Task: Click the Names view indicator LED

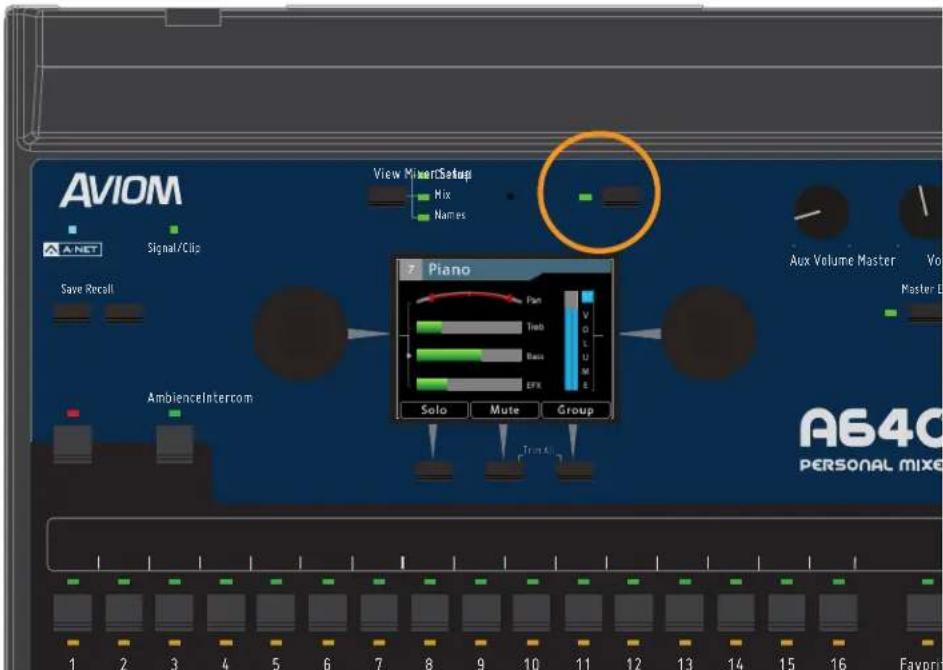Action: 424,217
